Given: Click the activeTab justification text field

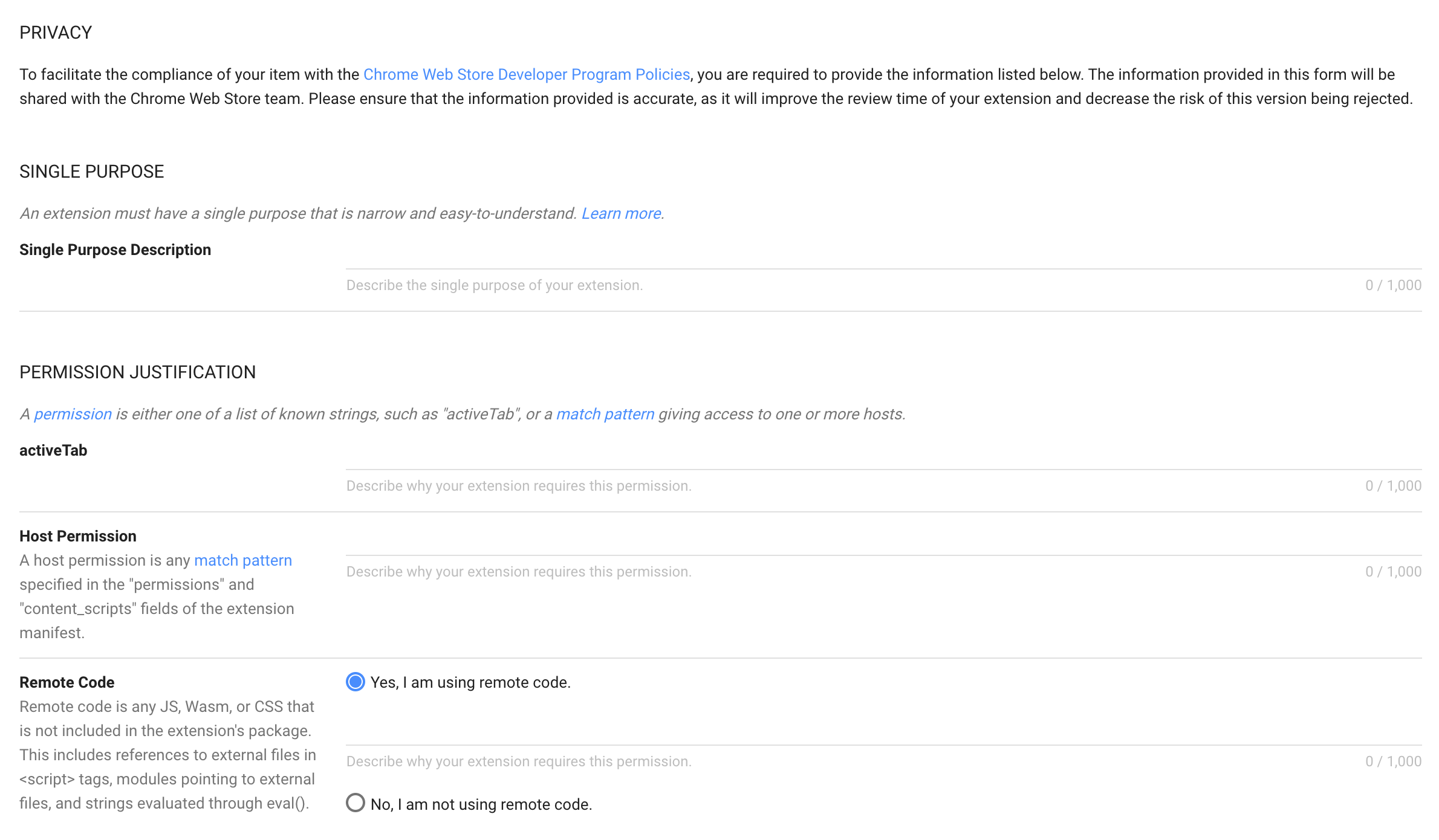Looking at the screenshot, I should click(x=726, y=485).
